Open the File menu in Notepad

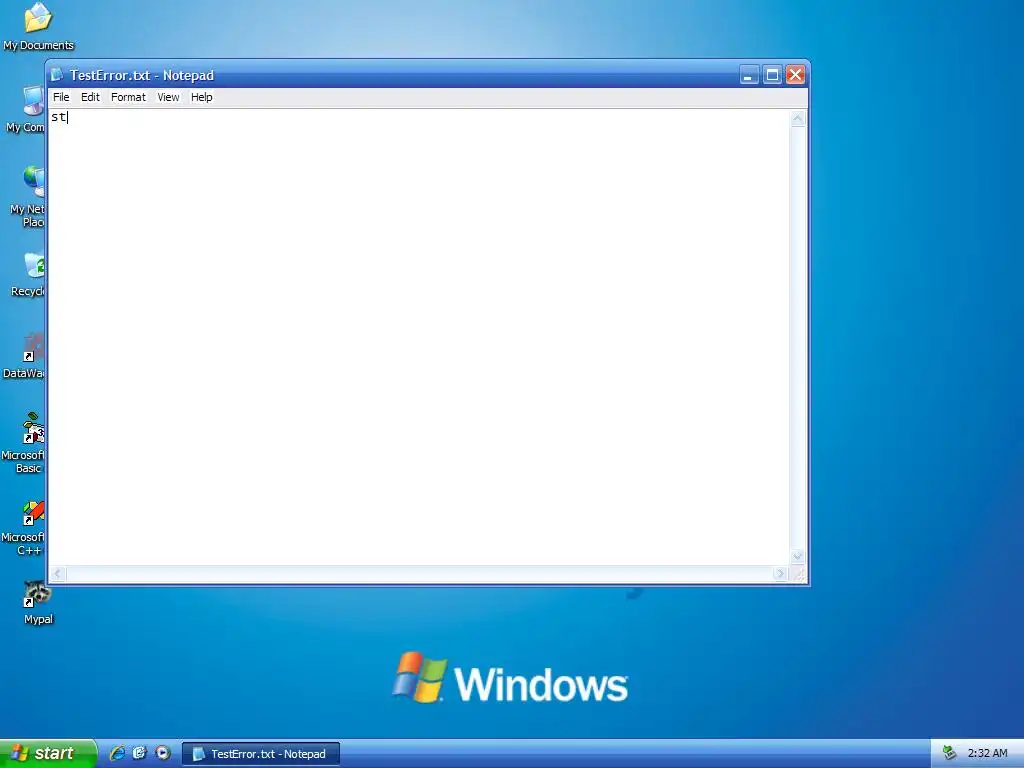point(61,97)
